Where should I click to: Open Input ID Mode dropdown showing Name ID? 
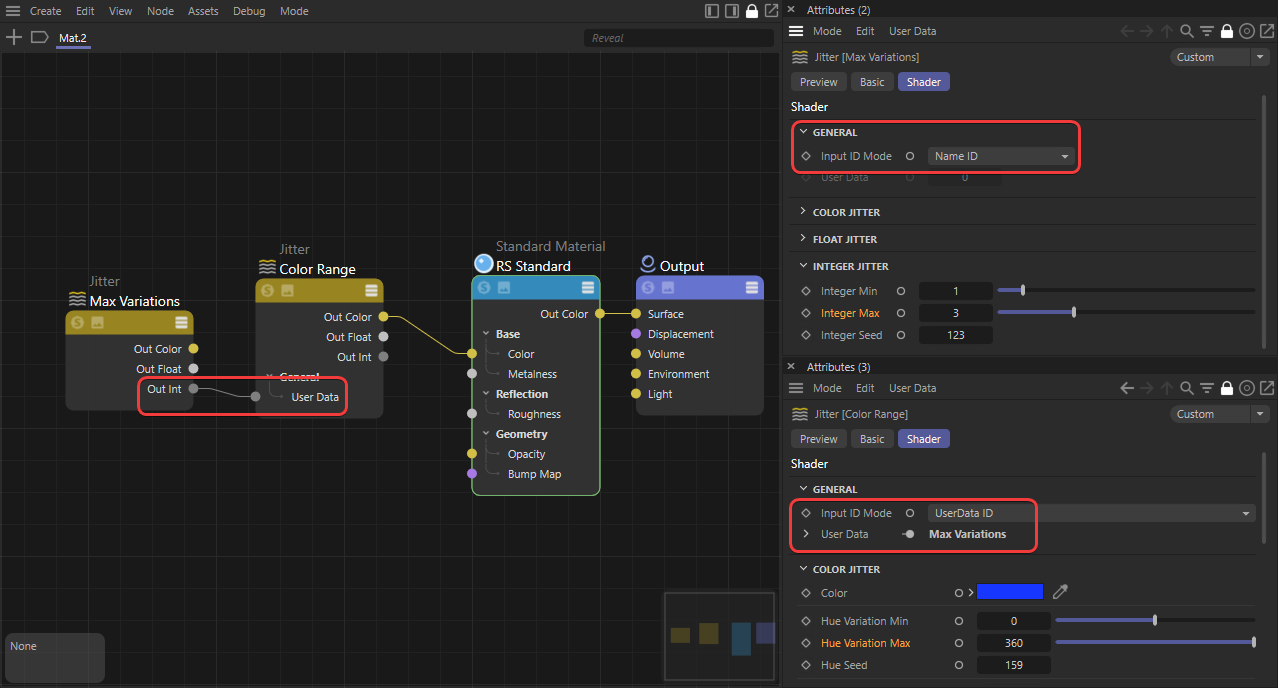point(1001,156)
